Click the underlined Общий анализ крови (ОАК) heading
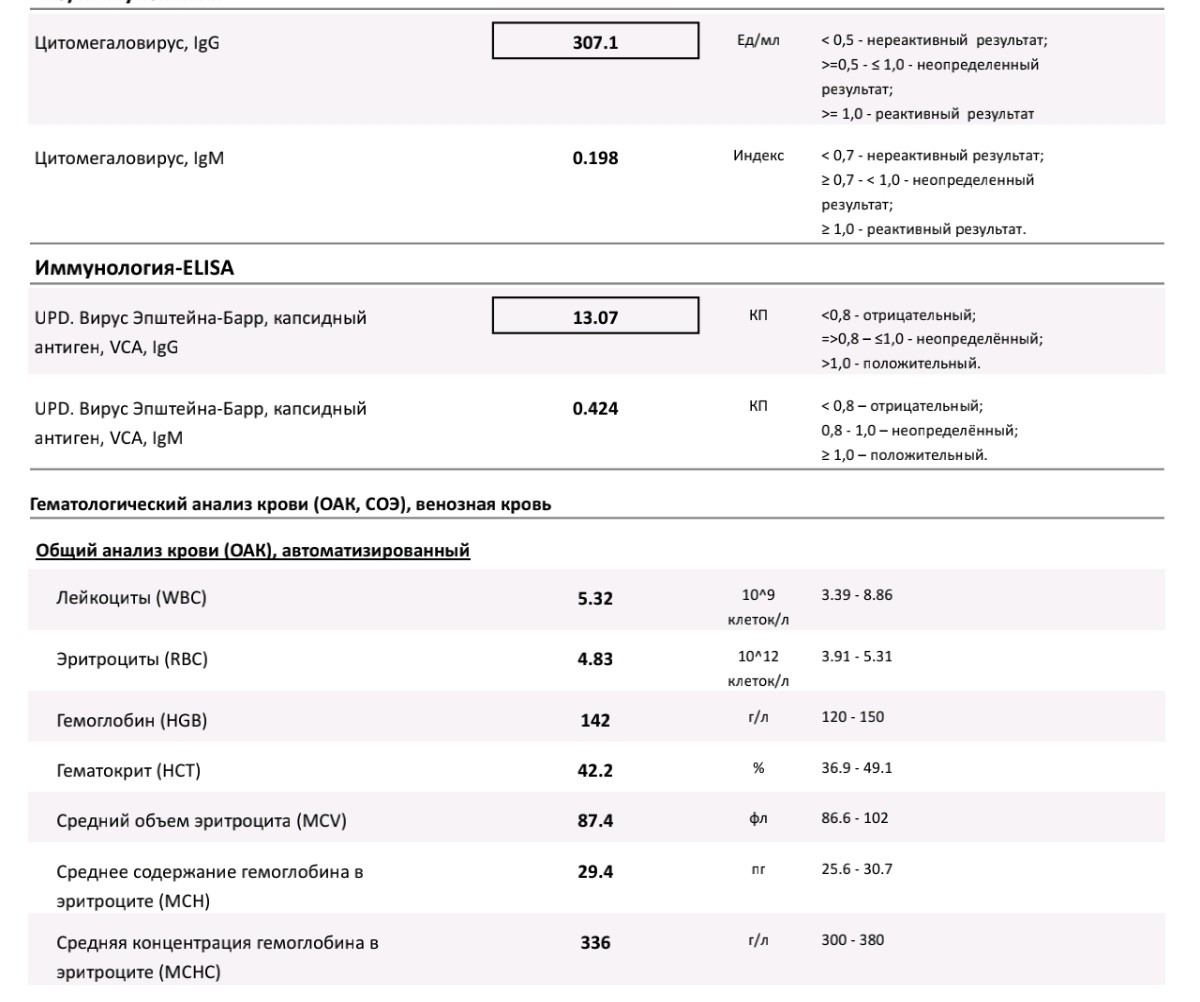This screenshot has width=1200, height=1002. tap(253, 550)
